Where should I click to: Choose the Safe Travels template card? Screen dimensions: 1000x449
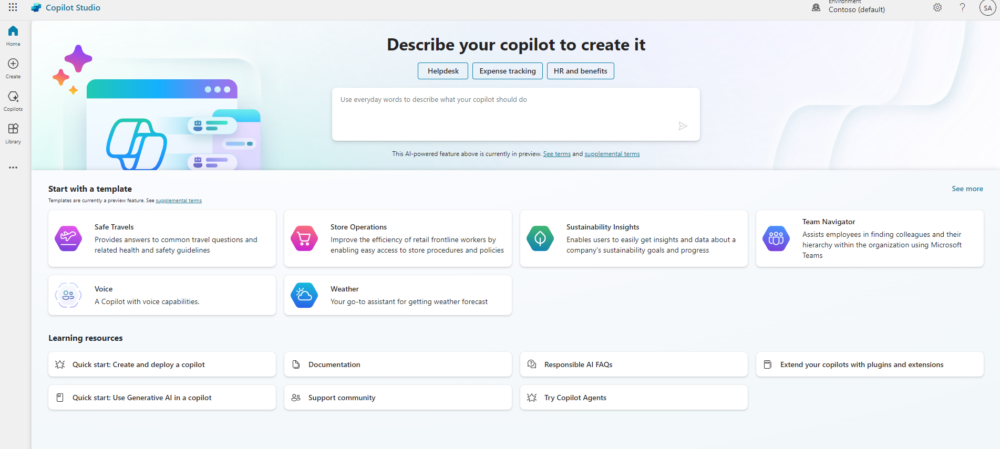(162, 238)
